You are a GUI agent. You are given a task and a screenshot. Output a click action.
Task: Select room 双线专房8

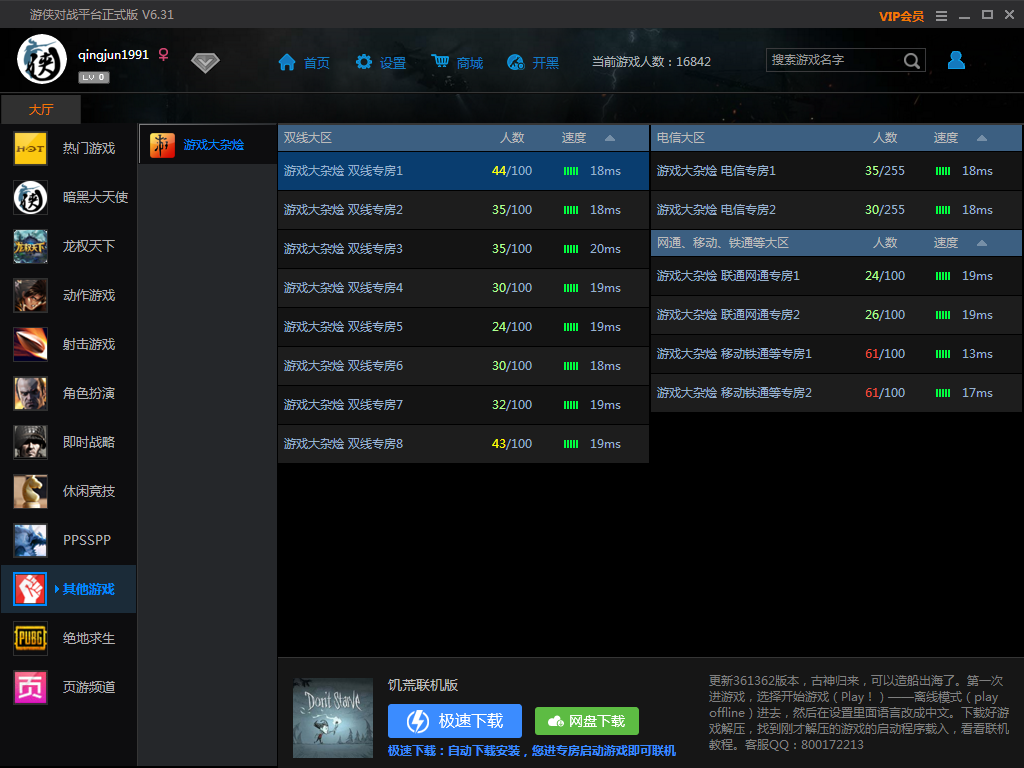(463, 444)
